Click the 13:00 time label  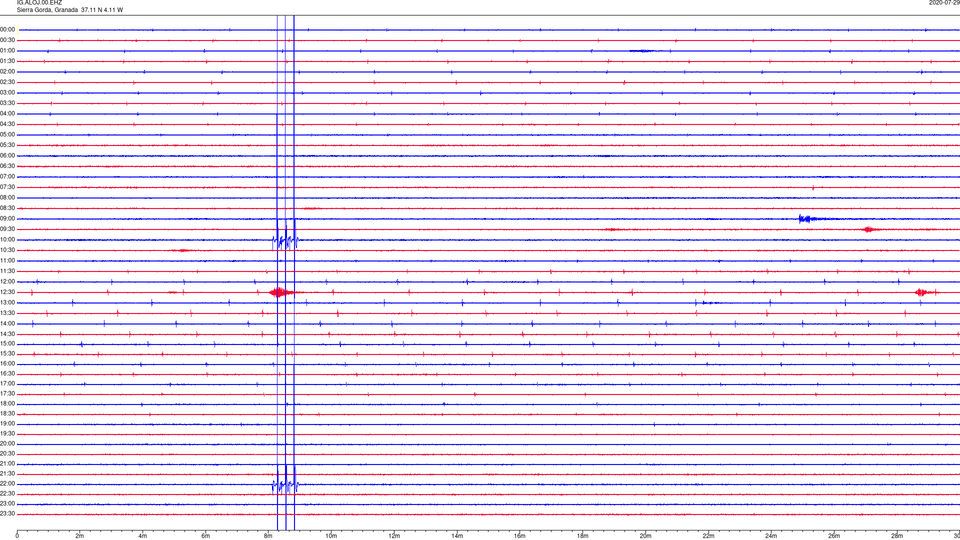coord(8,302)
